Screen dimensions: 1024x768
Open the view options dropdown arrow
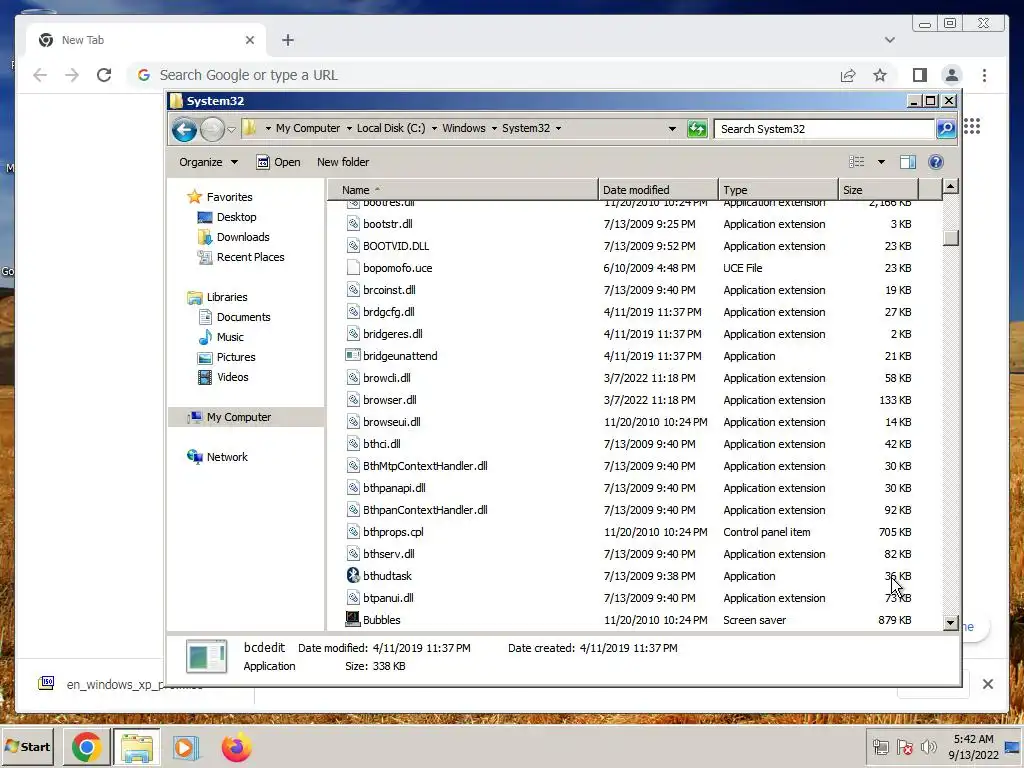[x=881, y=162]
